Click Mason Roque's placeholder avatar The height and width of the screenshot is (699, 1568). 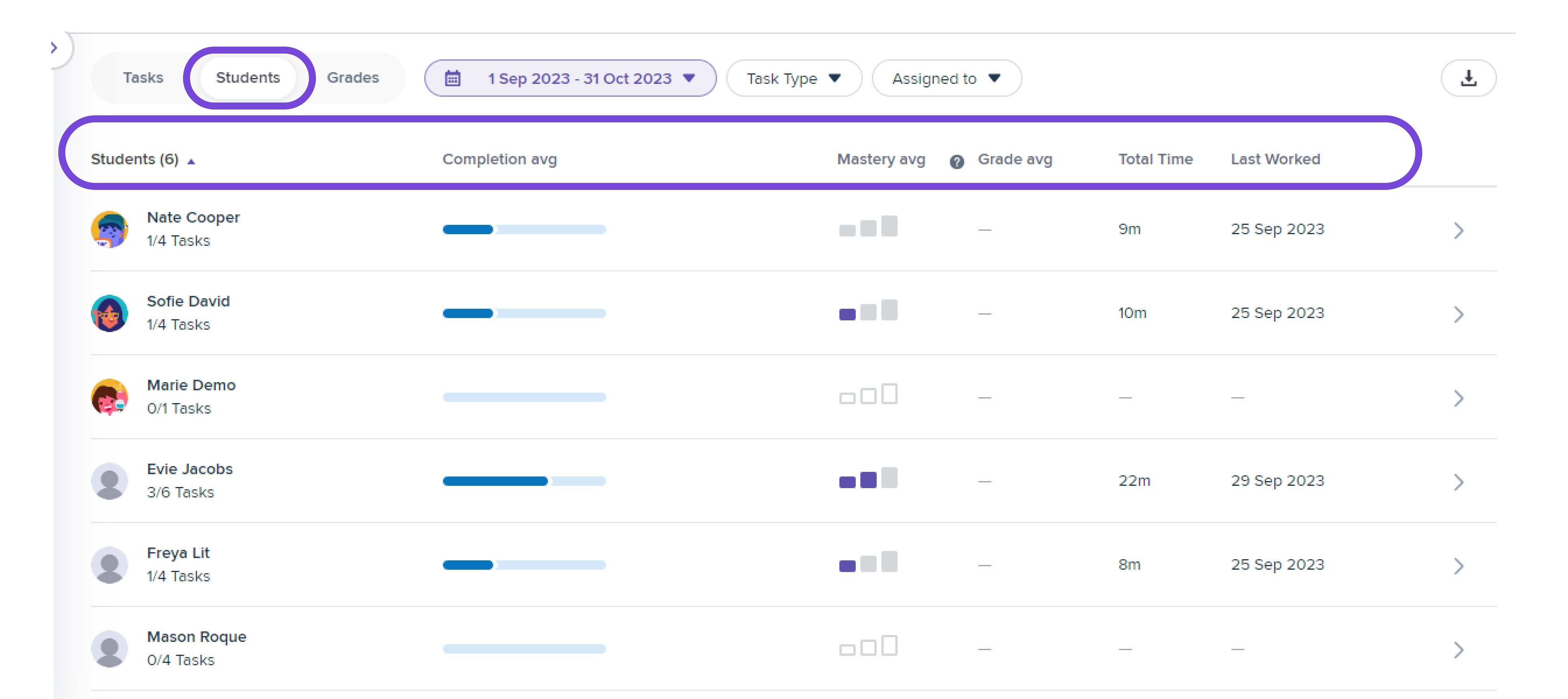[x=110, y=649]
